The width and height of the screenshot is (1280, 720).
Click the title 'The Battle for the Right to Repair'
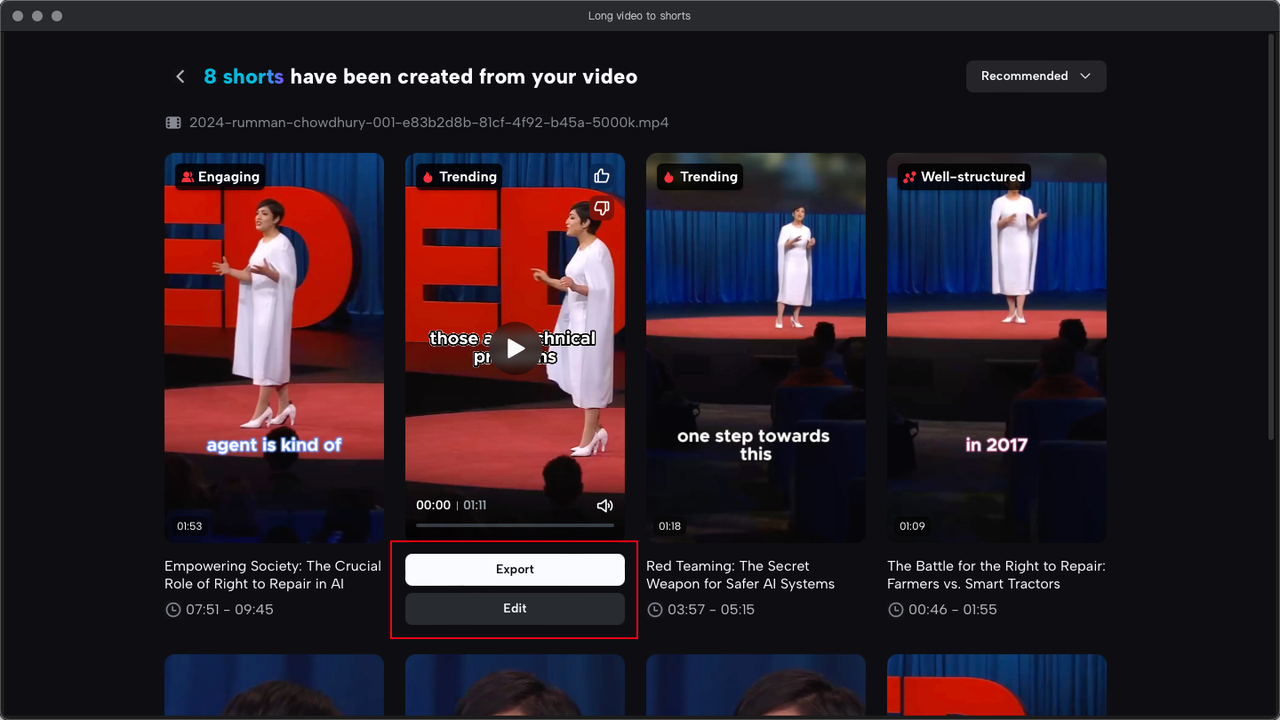[x=996, y=575]
